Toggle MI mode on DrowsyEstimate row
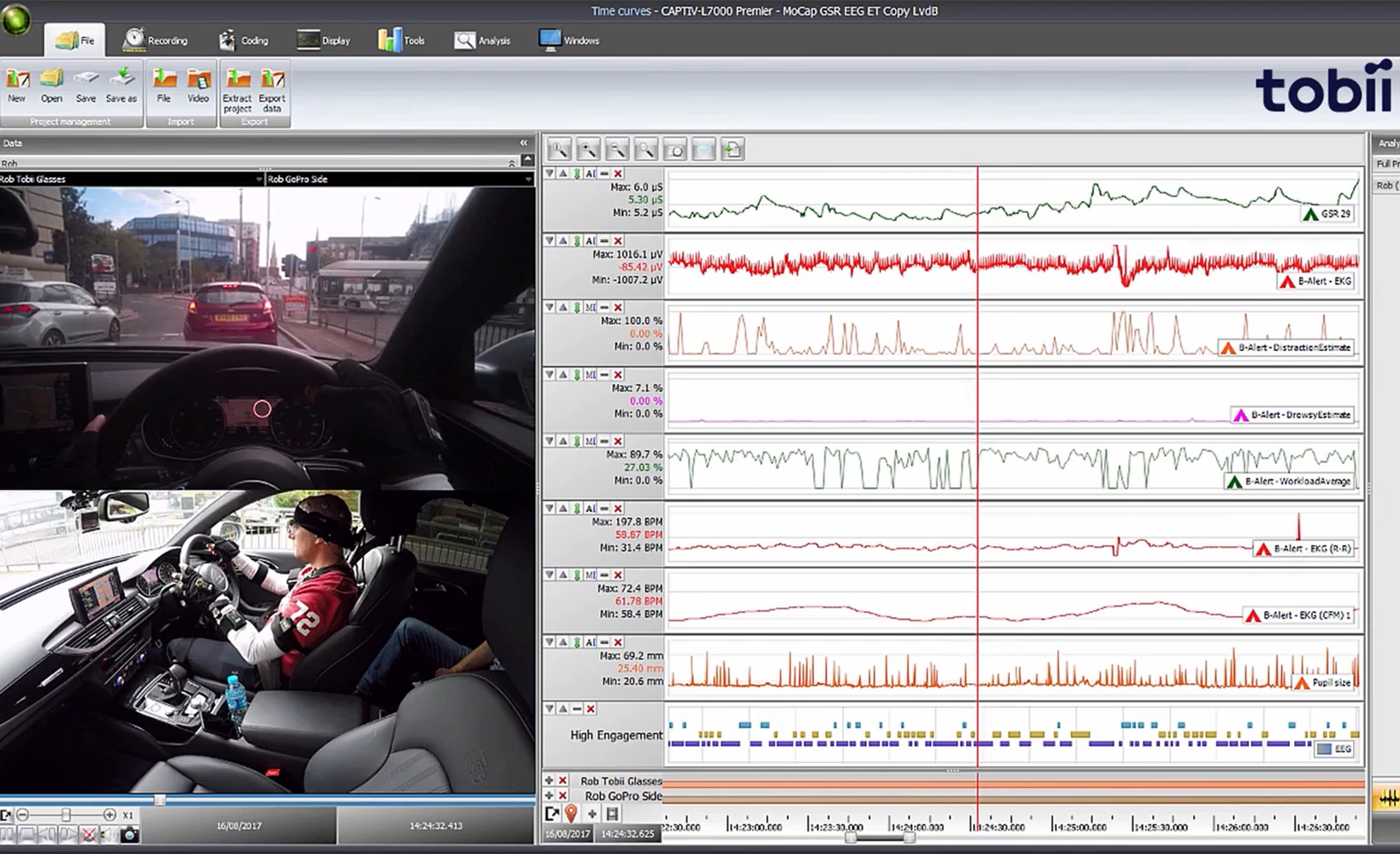 (590, 375)
